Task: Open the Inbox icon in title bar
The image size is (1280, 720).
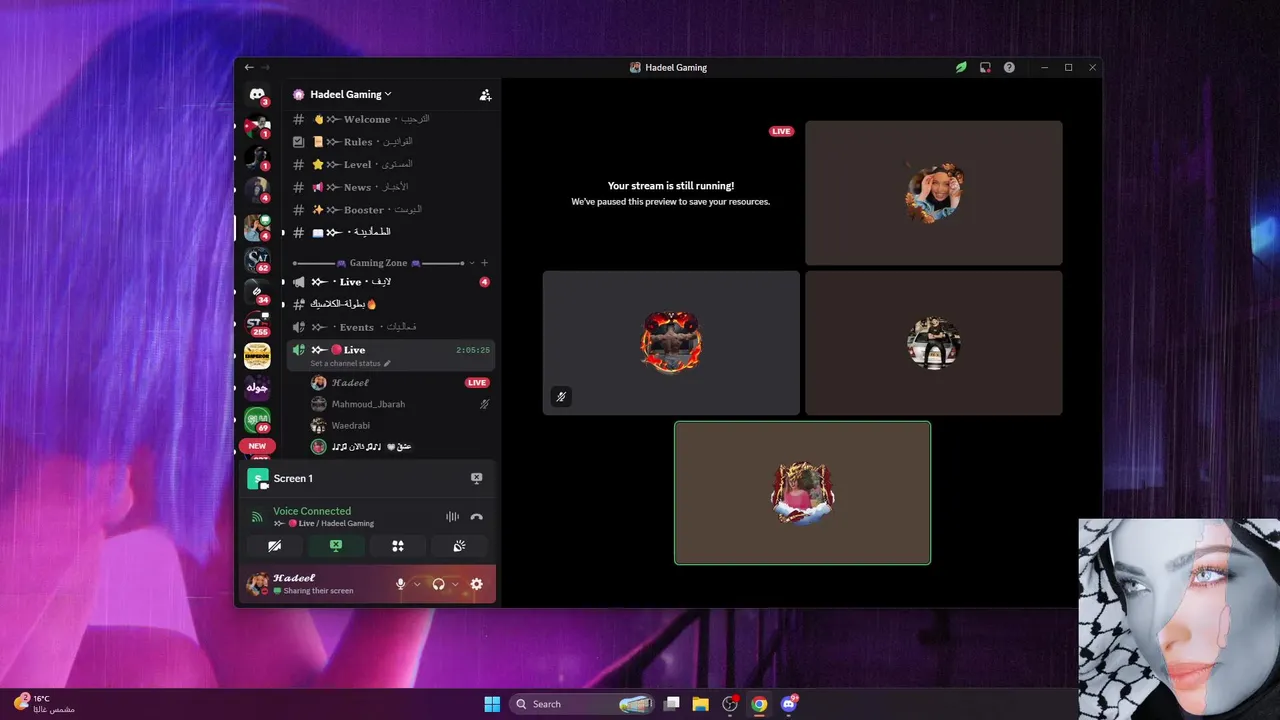Action: click(x=985, y=67)
